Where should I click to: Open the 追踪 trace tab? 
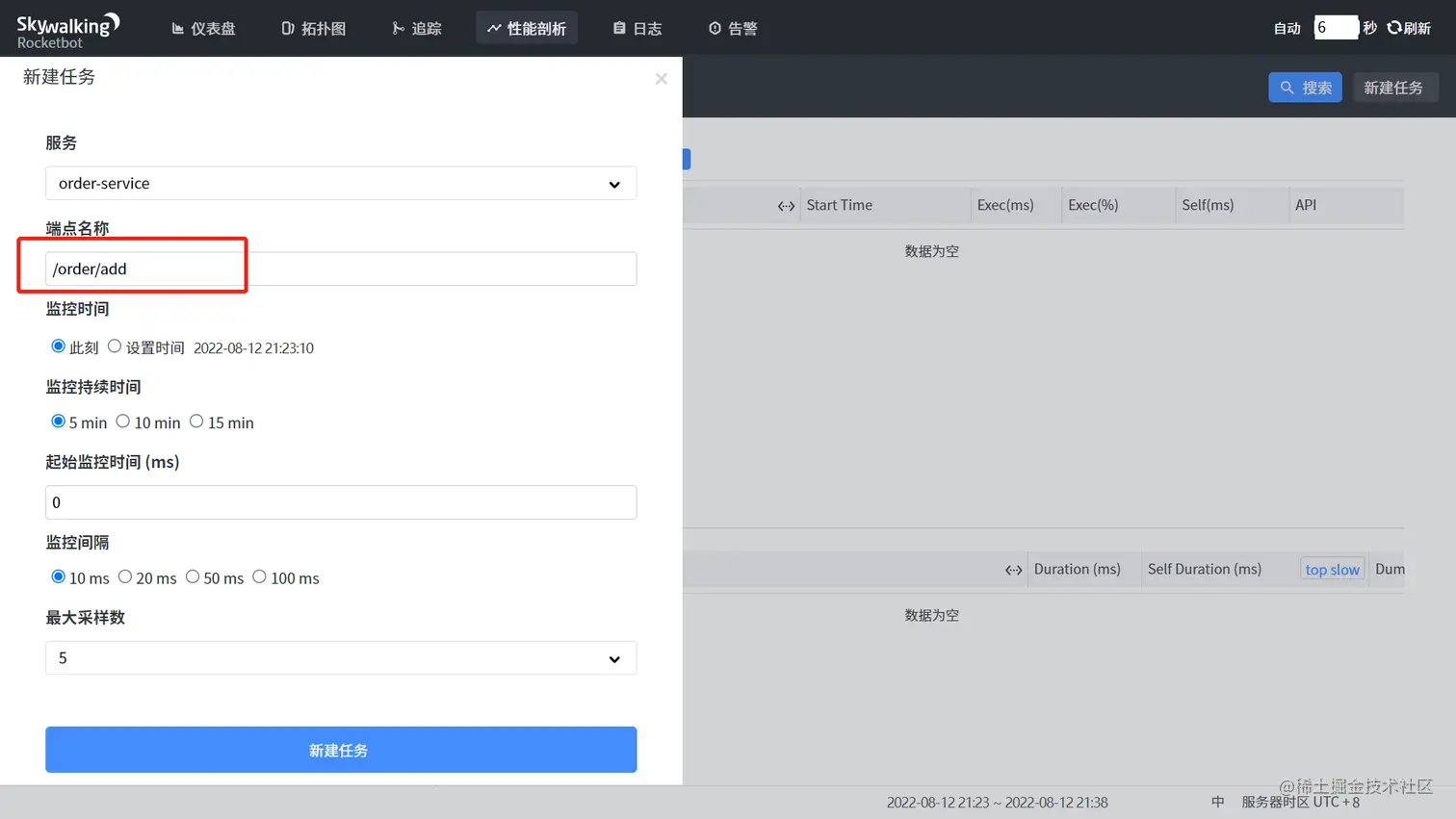tap(417, 29)
